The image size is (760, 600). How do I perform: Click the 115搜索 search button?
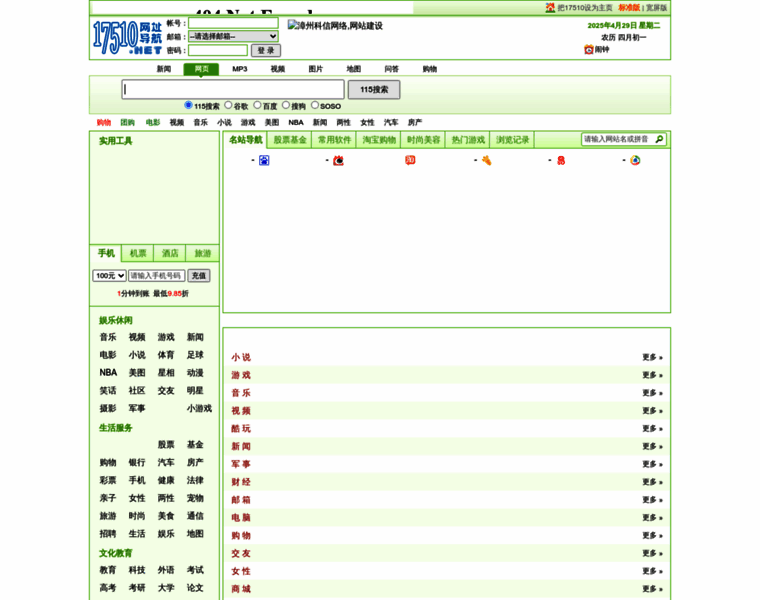[374, 90]
